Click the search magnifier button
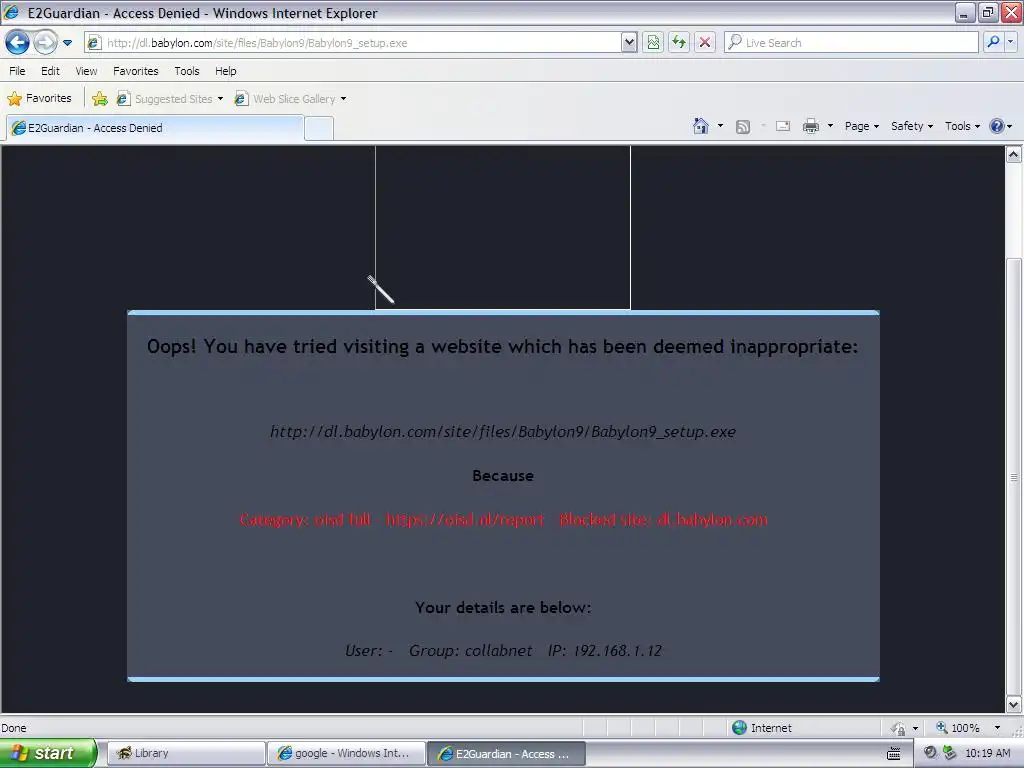The width and height of the screenshot is (1024, 768). (x=993, y=42)
